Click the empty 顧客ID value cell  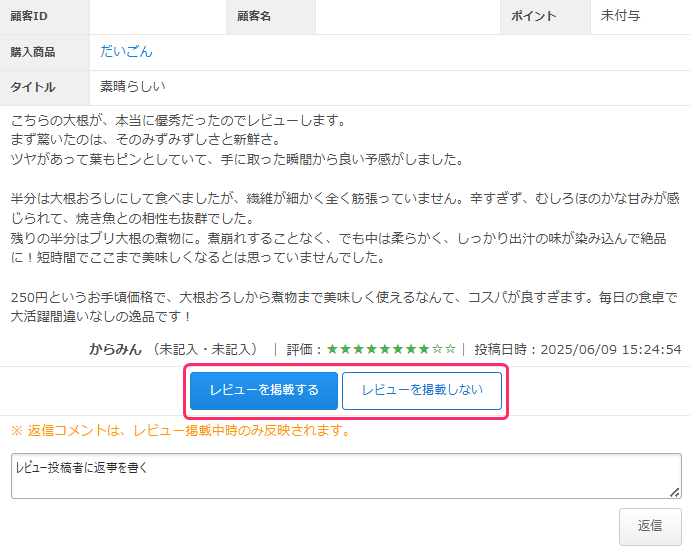[x=157, y=17]
